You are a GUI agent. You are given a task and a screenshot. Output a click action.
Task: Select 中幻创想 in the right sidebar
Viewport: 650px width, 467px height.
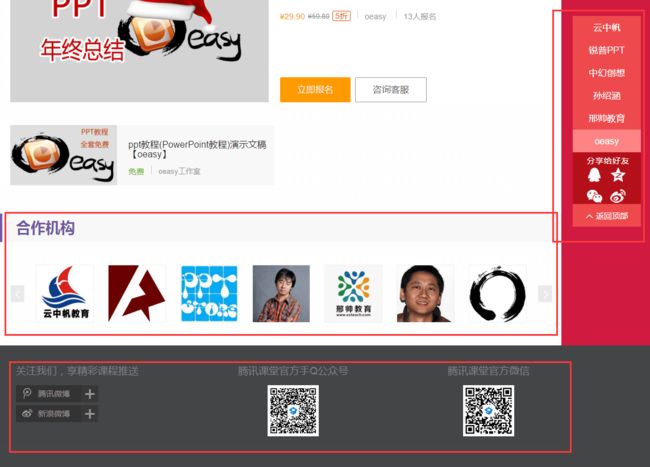[606, 73]
